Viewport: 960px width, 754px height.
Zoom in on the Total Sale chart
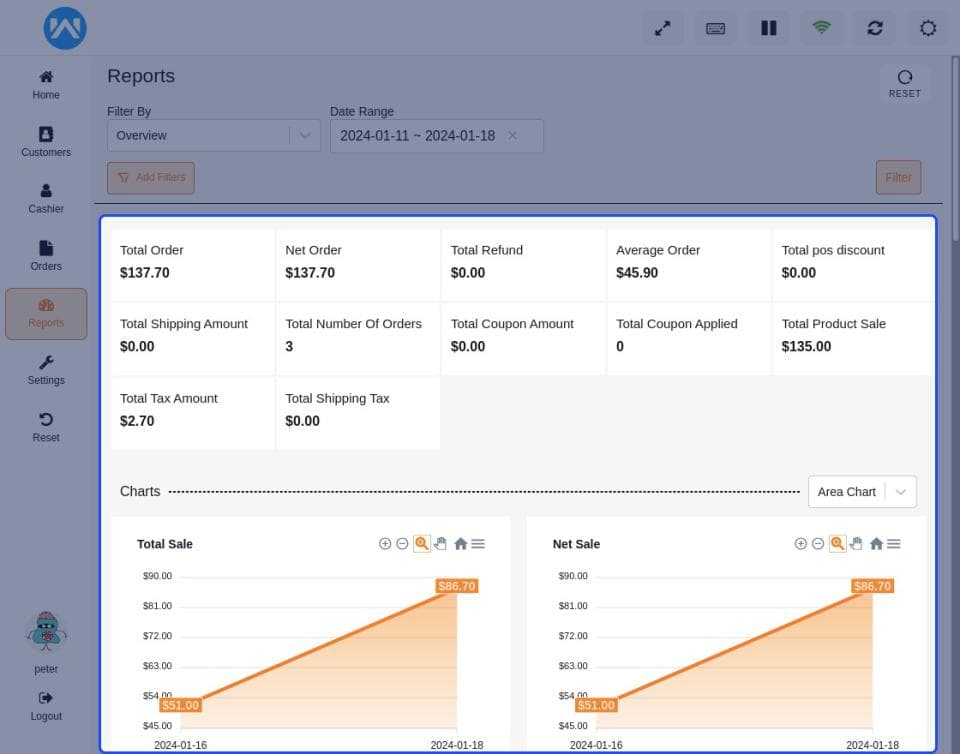384,543
